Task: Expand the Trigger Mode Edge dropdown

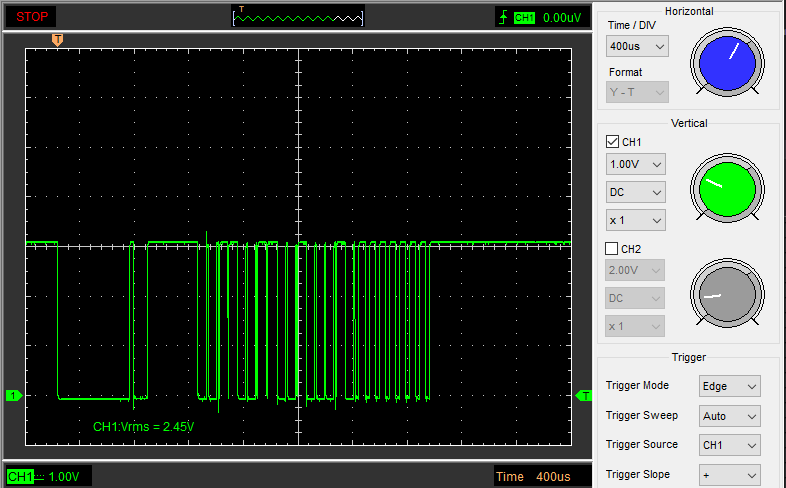Action: 730,386
